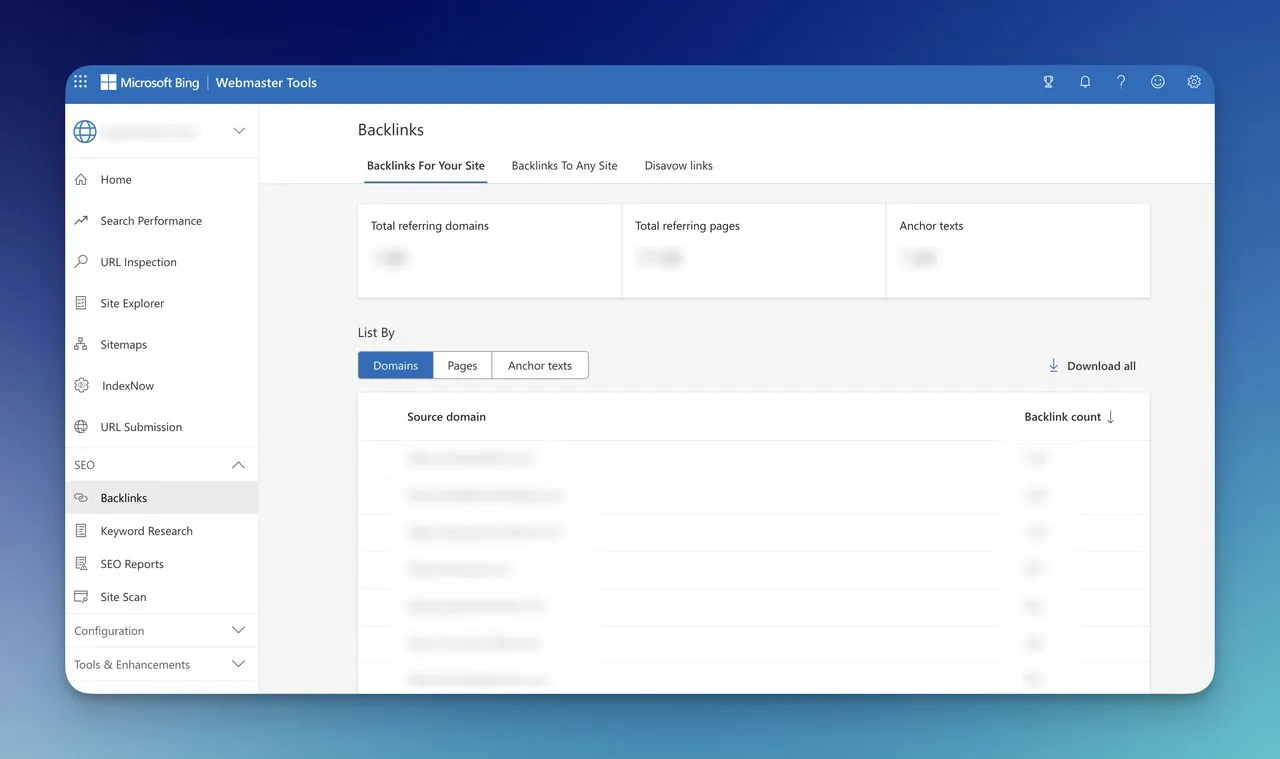Click the IndexNow gear icon
This screenshot has width=1280, height=759.
click(x=81, y=385)
